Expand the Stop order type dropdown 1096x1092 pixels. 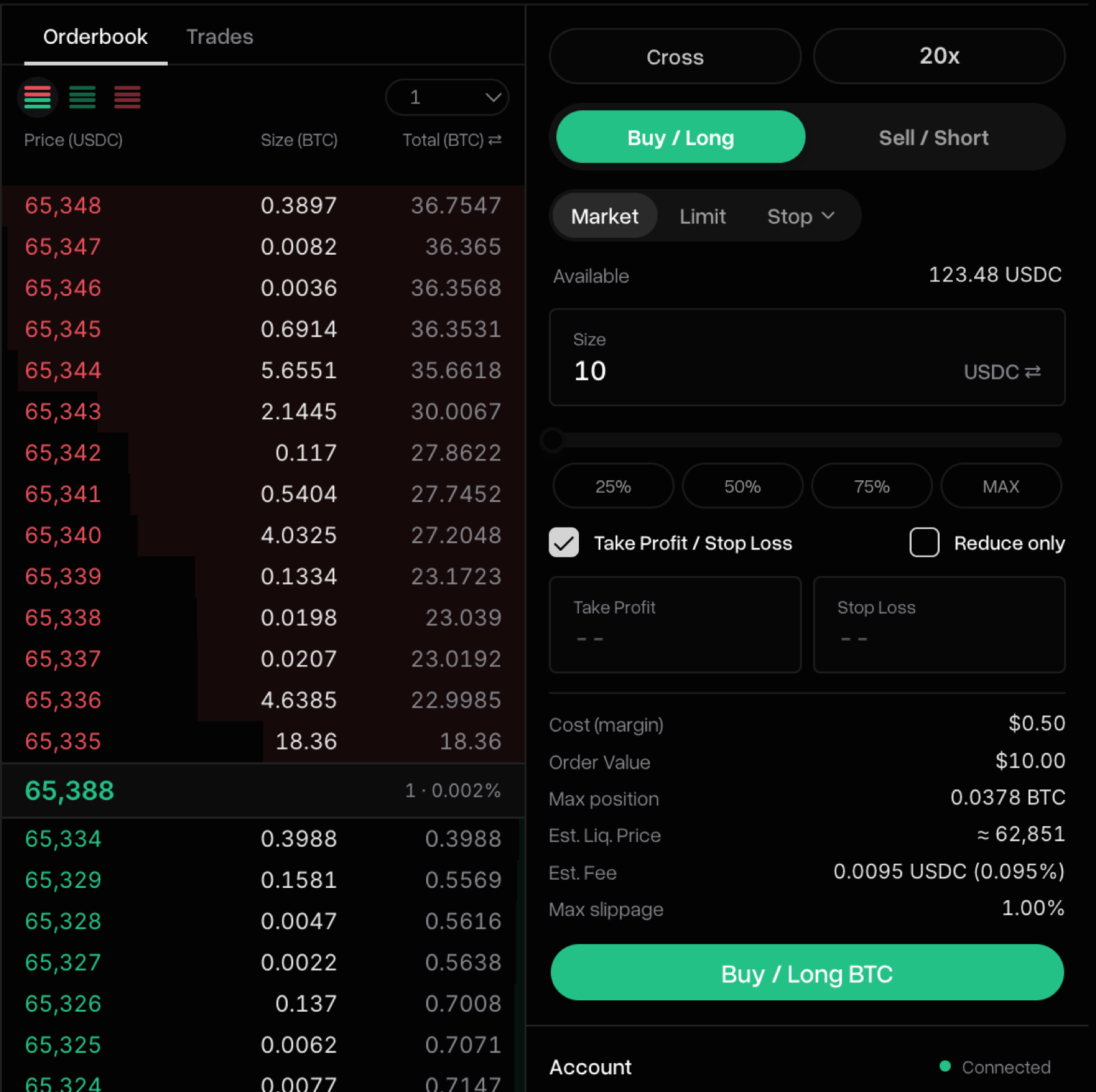click(801, 216)
